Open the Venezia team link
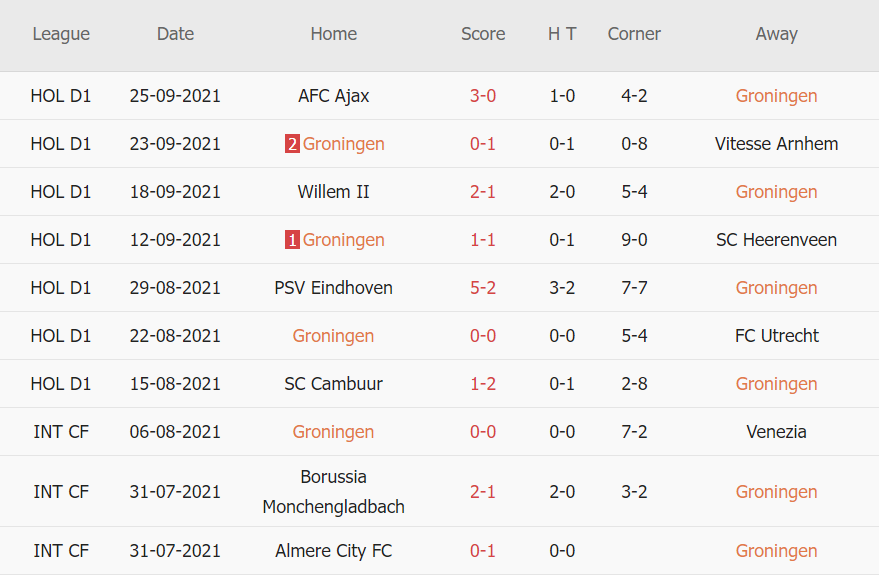 (776, 432)
